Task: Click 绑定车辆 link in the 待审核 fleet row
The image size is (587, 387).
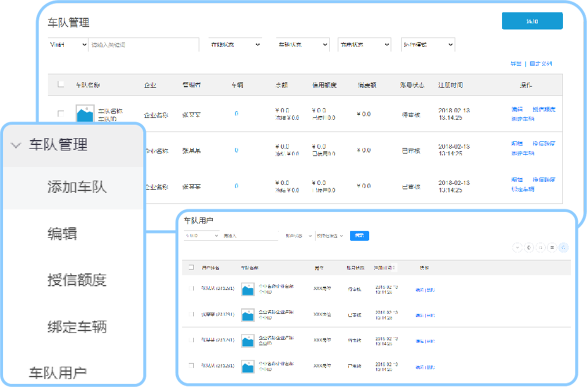Action: pyautogui.click(x=523, y=119)
